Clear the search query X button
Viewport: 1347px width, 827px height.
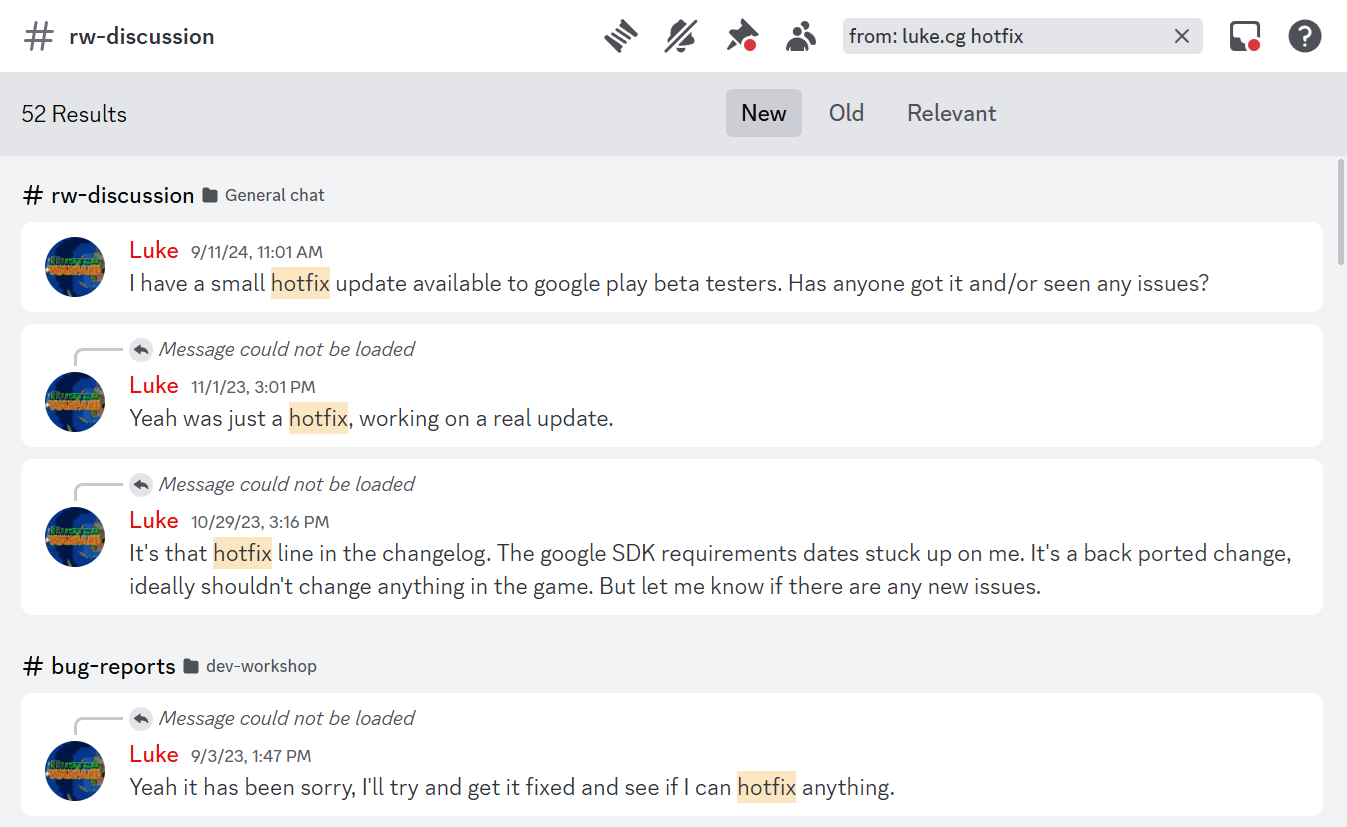[1182, 36]
